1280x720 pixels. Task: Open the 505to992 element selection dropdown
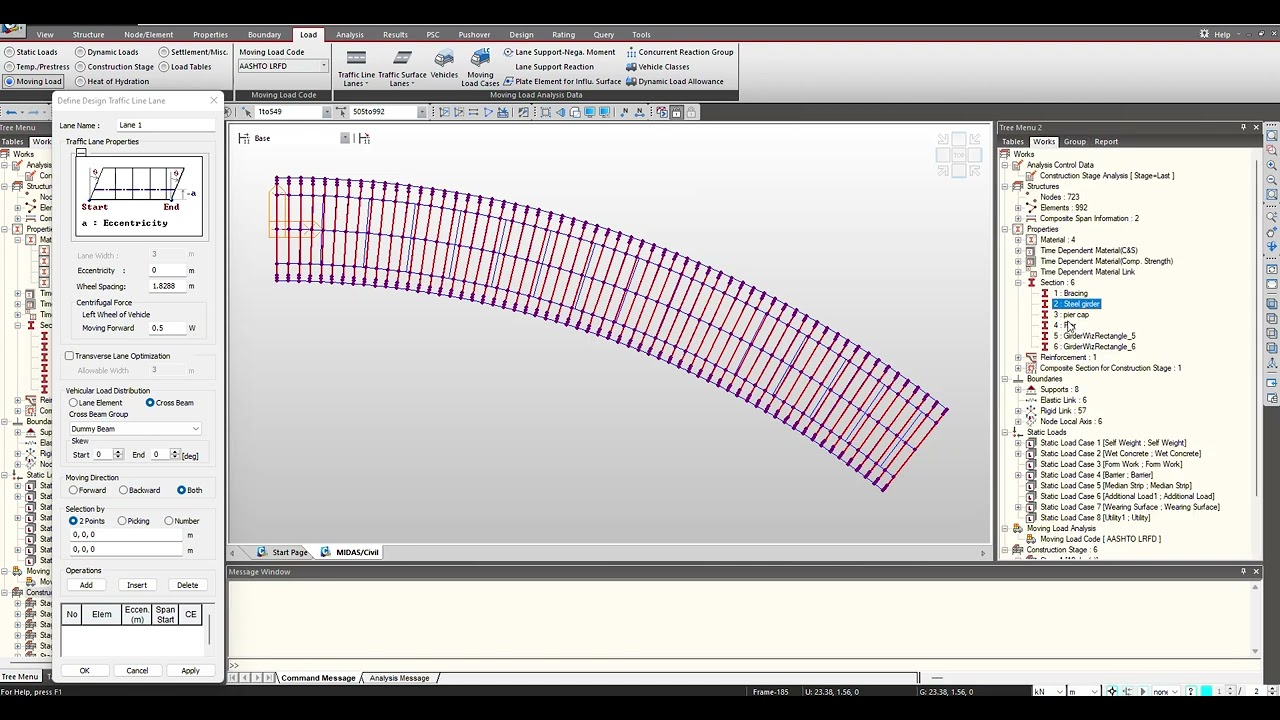click(421, 112)
